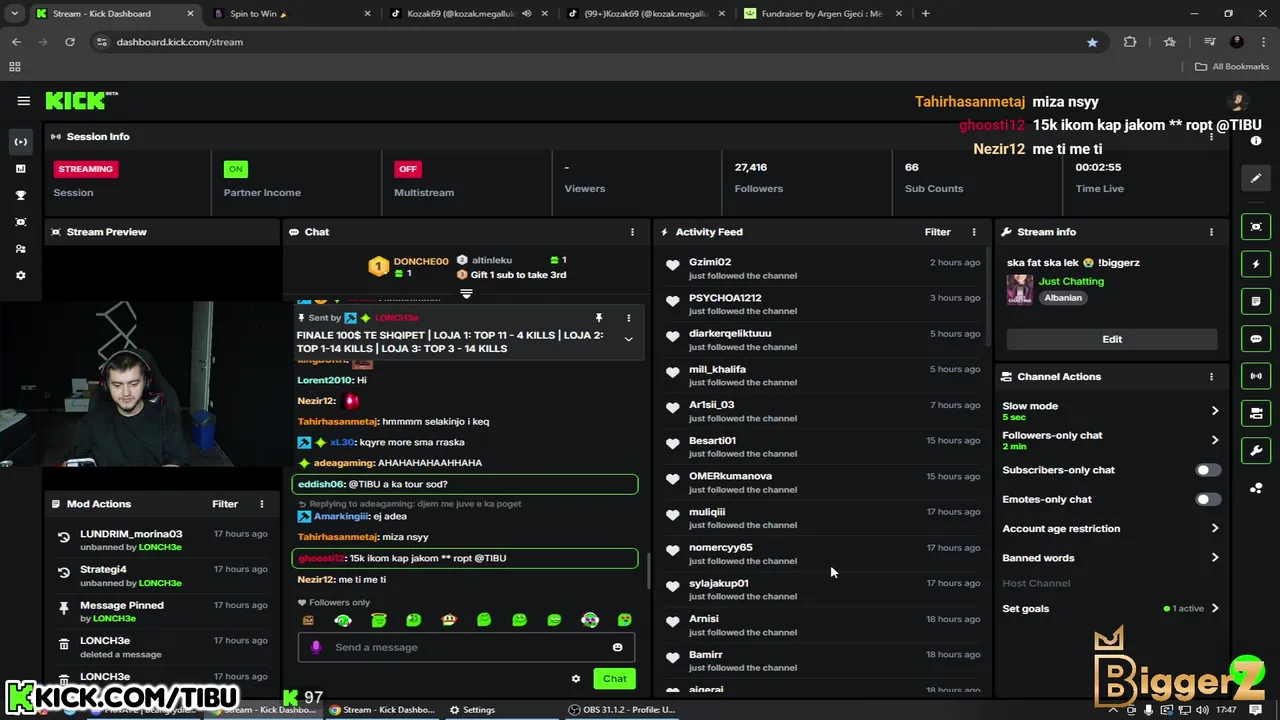1280x720 pixels.
Task: Reload the page
Action: pos(69,42)
